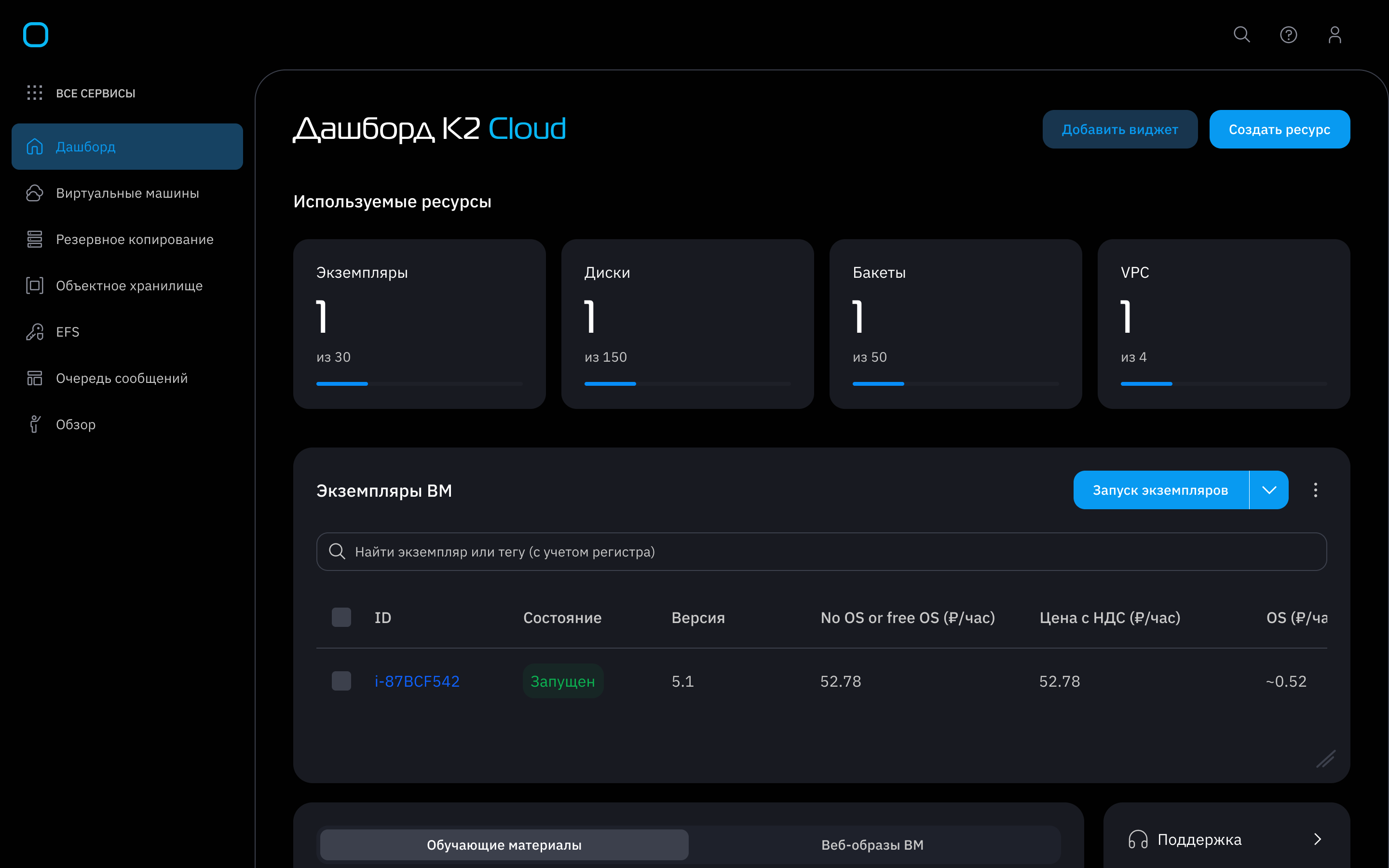Click the Бакеты usage progress bar
This screenshot has width=1389, height=868.
[x=955, y=383]
